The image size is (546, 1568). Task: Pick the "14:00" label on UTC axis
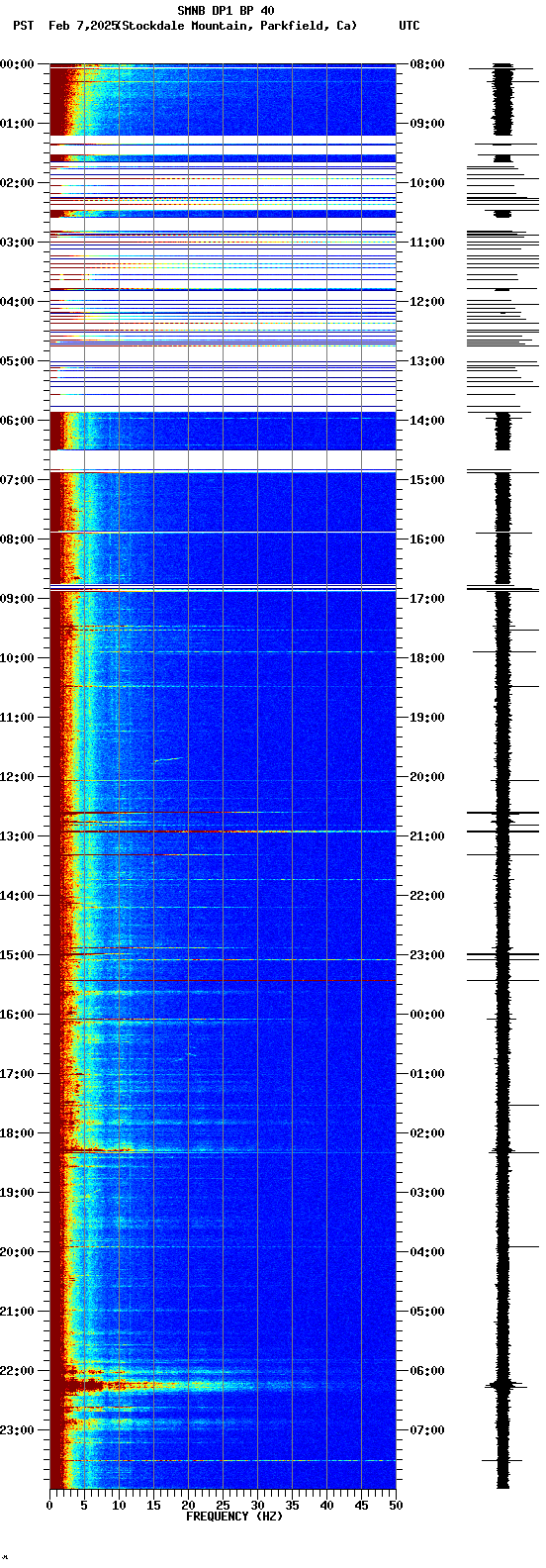[427, 421]
